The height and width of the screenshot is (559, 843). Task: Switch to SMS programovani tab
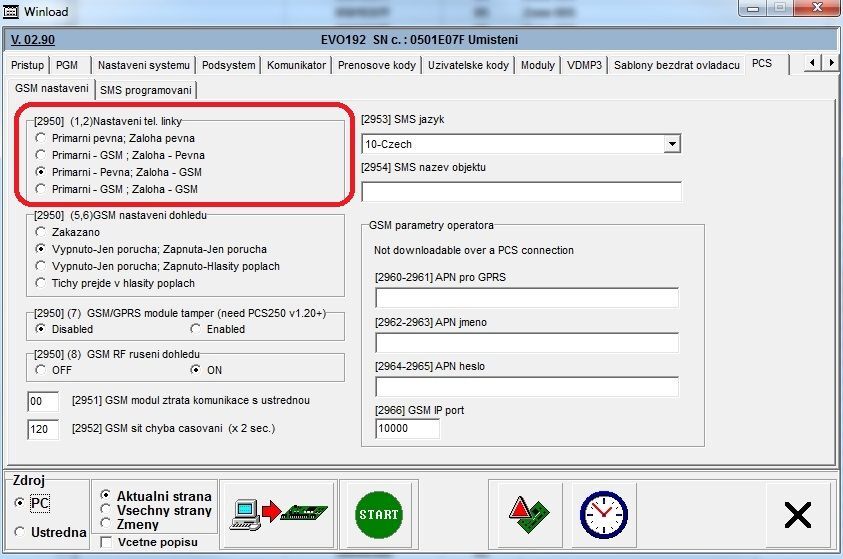[x=146, y=90]
